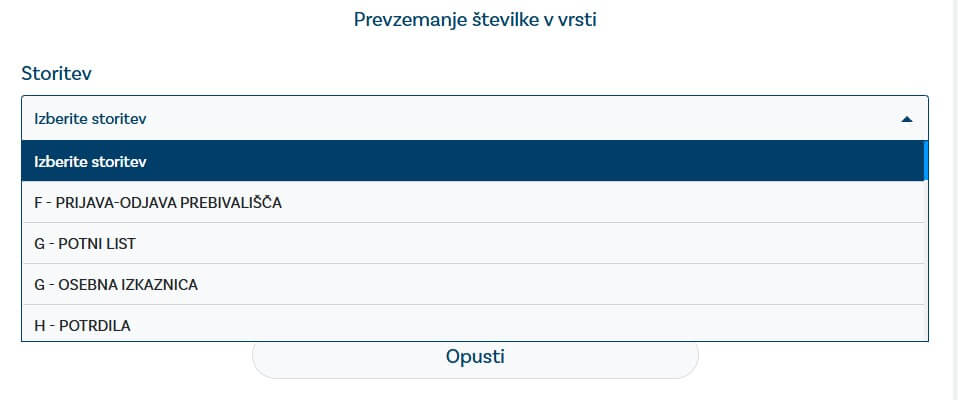Close the service list via the up-triangle icon
The height and width of the screenshot is (400, 958).
(x=906, y=119)
